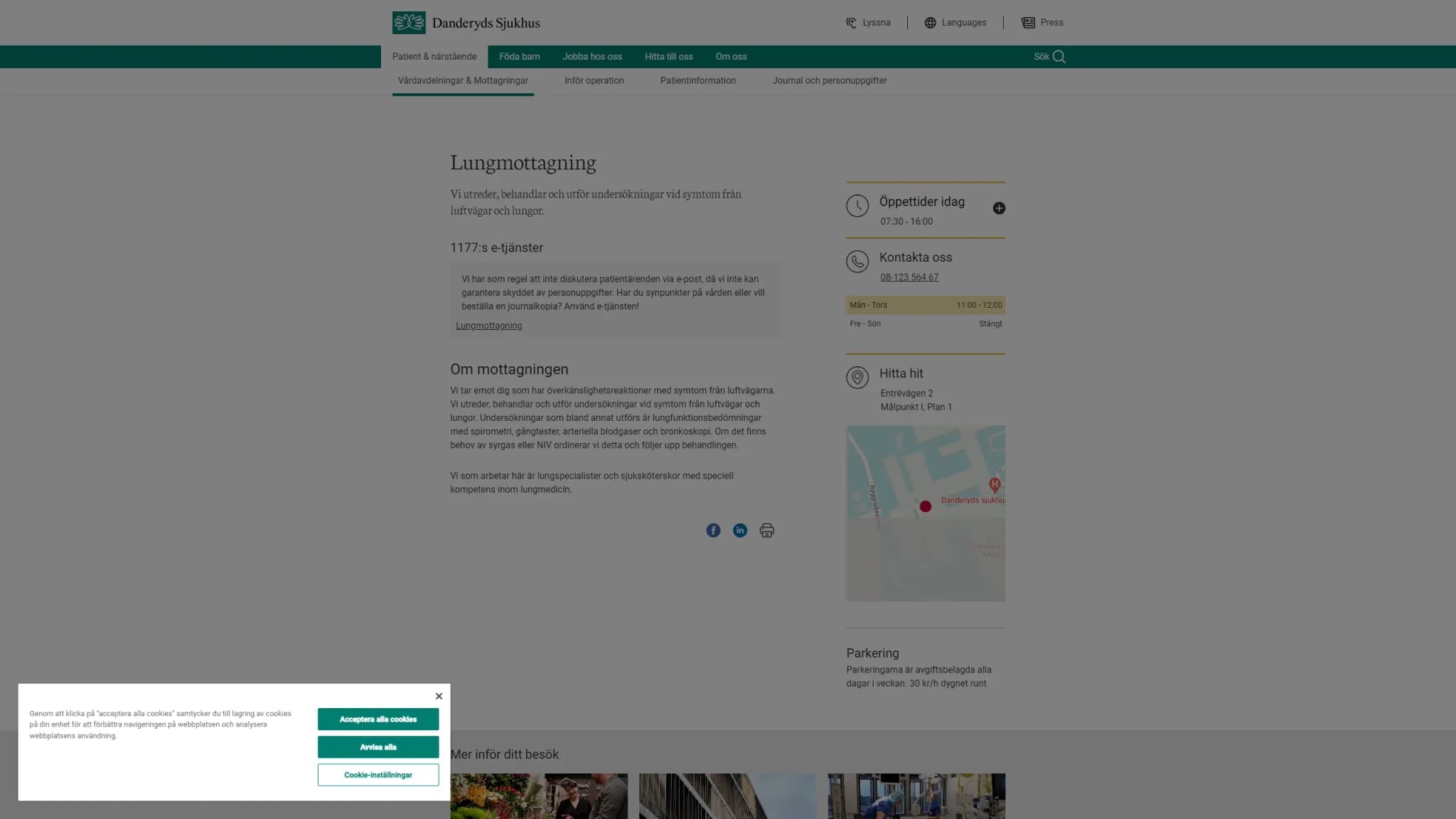The image size is (1456, 819).
Task: Open the building exterior article thumbnail
Action: click(727, 796)
